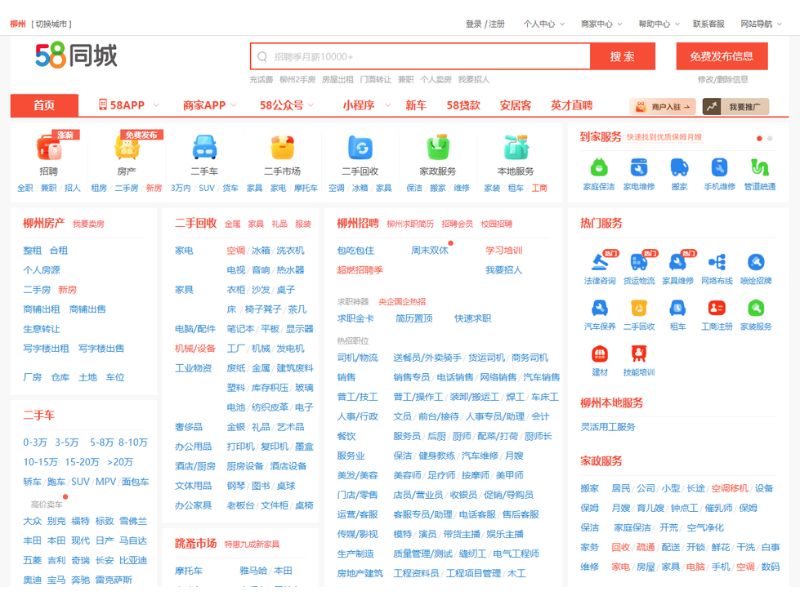
Task: Open the 二手回收 recycling category icon
Action: tap(360, 147)
